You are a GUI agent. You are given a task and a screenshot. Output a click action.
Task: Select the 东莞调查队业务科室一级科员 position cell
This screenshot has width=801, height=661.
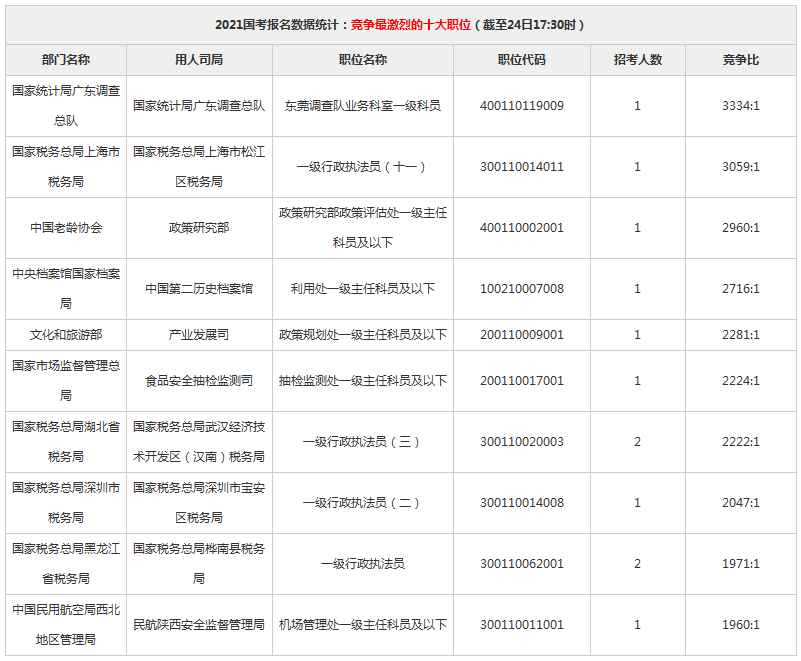coord(362,105)
